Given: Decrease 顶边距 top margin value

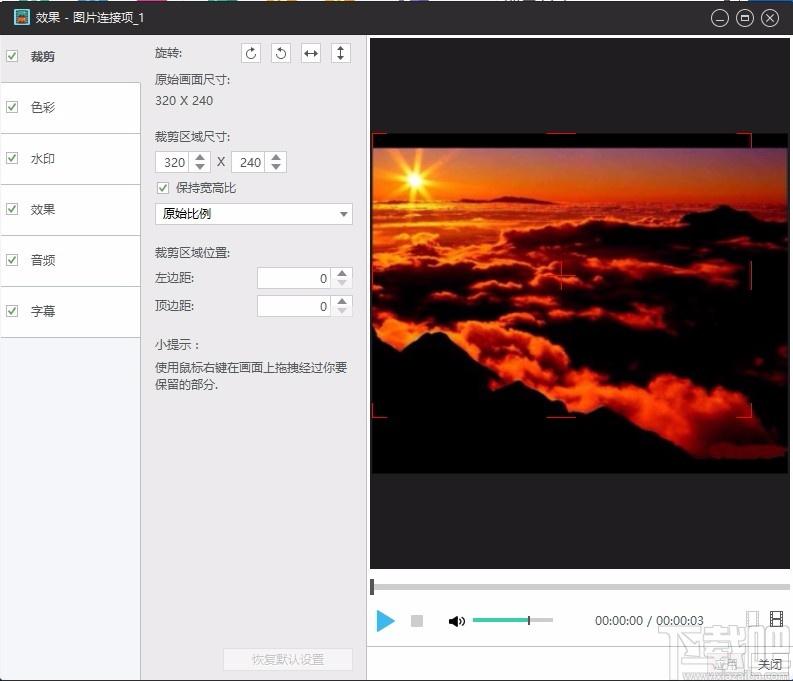Looking at the screenshot, I should coord(342,310).
